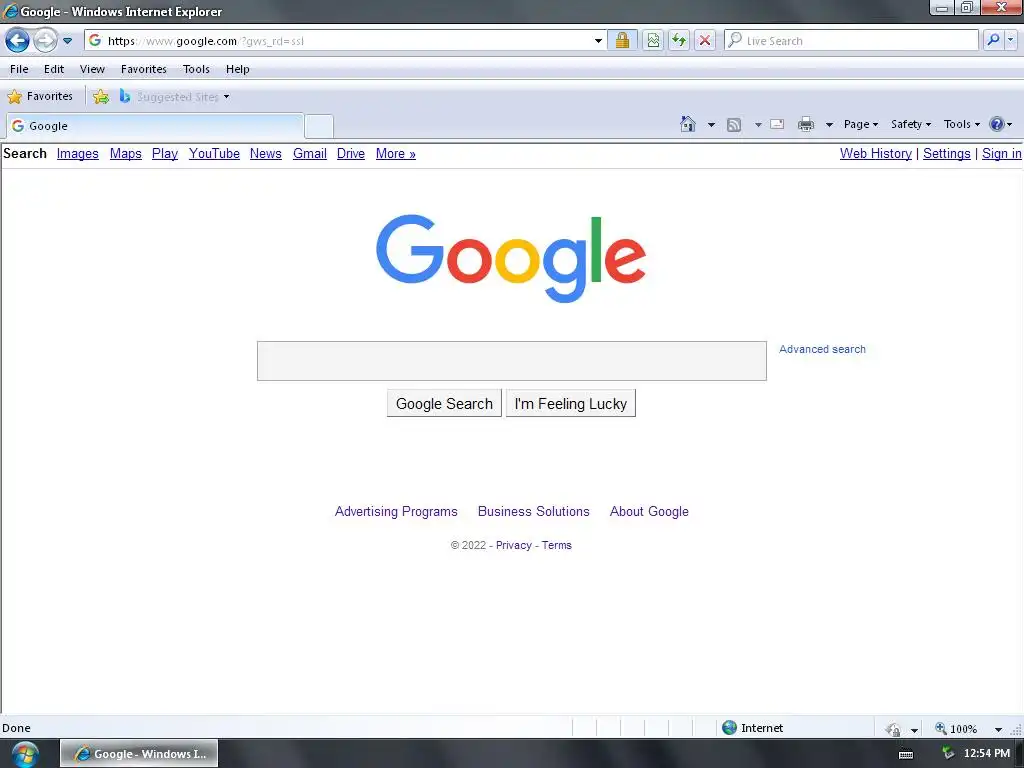Open the YouTube link
The height and width of the screenshot is (768, 1024).
[214, 153]
